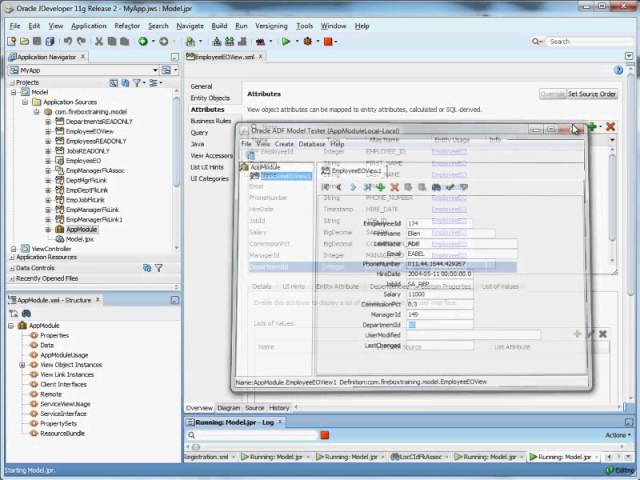This screenshot has width=640, height=480.
Task: Click binoculars Find icon in Model Tester
Action: [436, 187]
